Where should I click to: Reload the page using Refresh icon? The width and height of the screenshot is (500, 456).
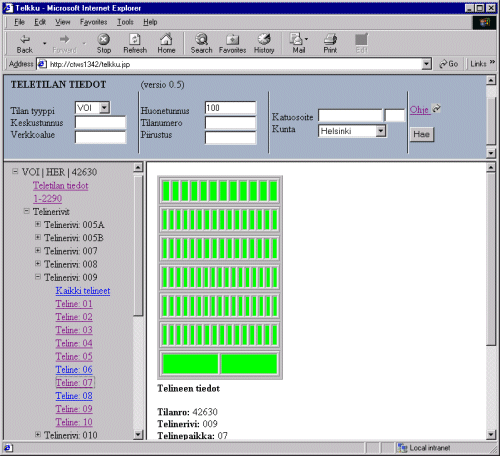(135, 43)
